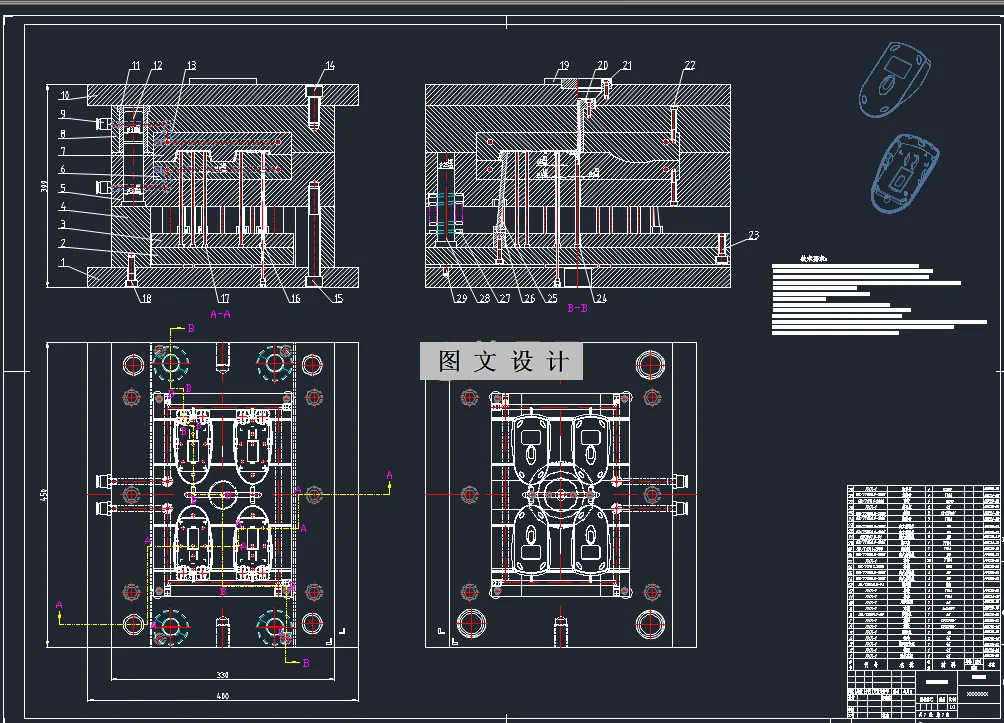The image size is (1004, 723).
Task: Select the B-B section view label
Action: 578,308
